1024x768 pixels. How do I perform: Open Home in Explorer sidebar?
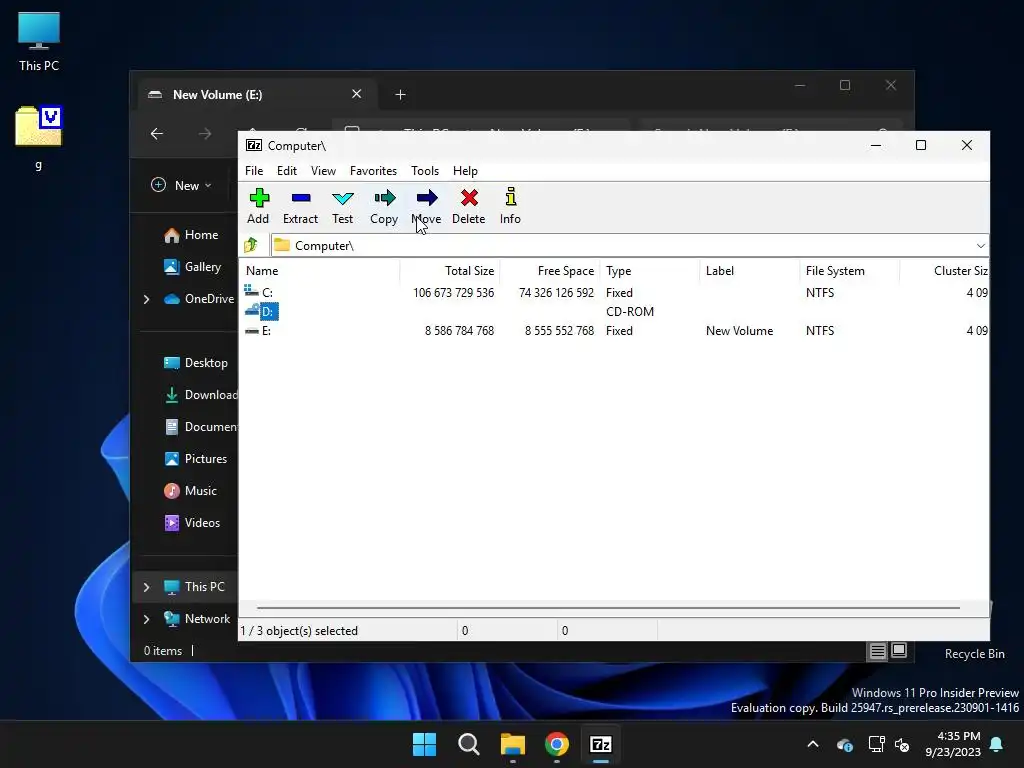point(191,235)
